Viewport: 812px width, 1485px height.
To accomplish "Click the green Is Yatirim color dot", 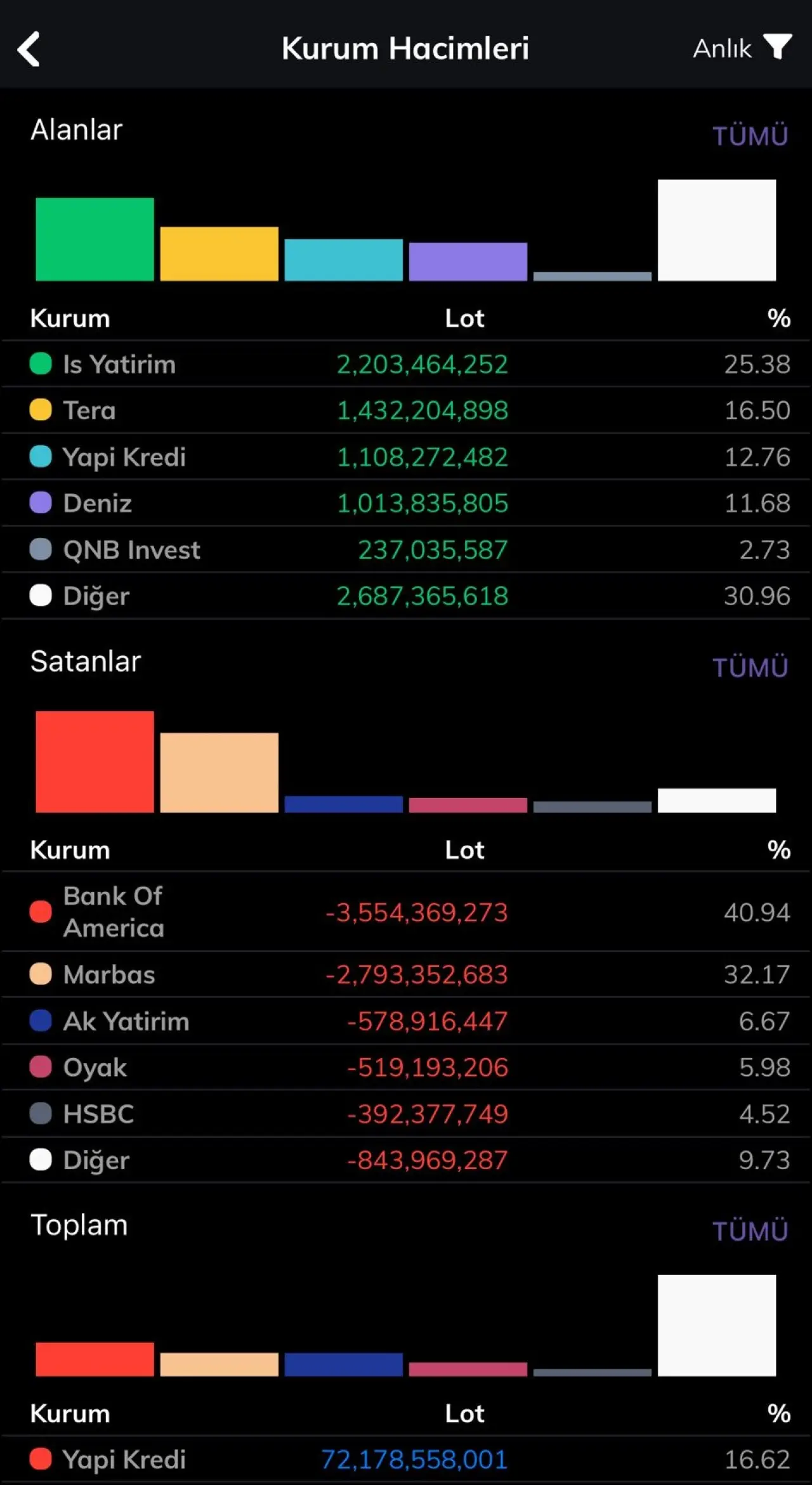I will click(41, 364).
